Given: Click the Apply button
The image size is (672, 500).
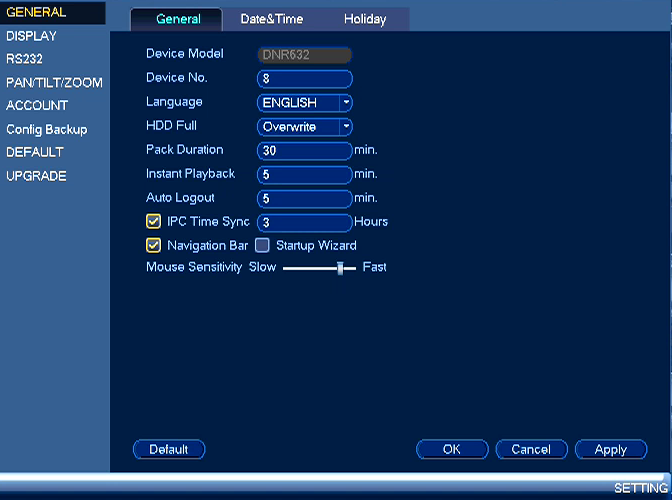Looking at the screenshot, I should pyautogui.click(x=611, y=449).
